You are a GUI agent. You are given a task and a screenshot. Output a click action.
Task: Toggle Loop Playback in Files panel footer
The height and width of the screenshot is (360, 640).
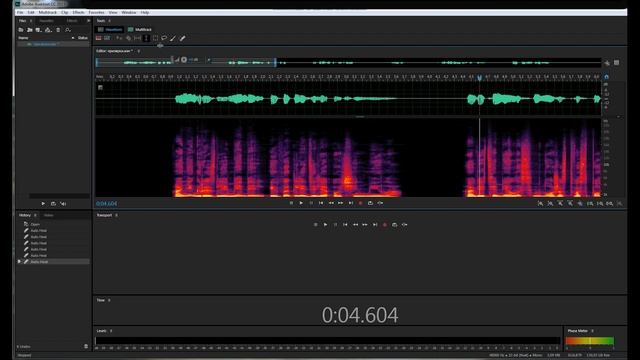click(x=53, y=203)
